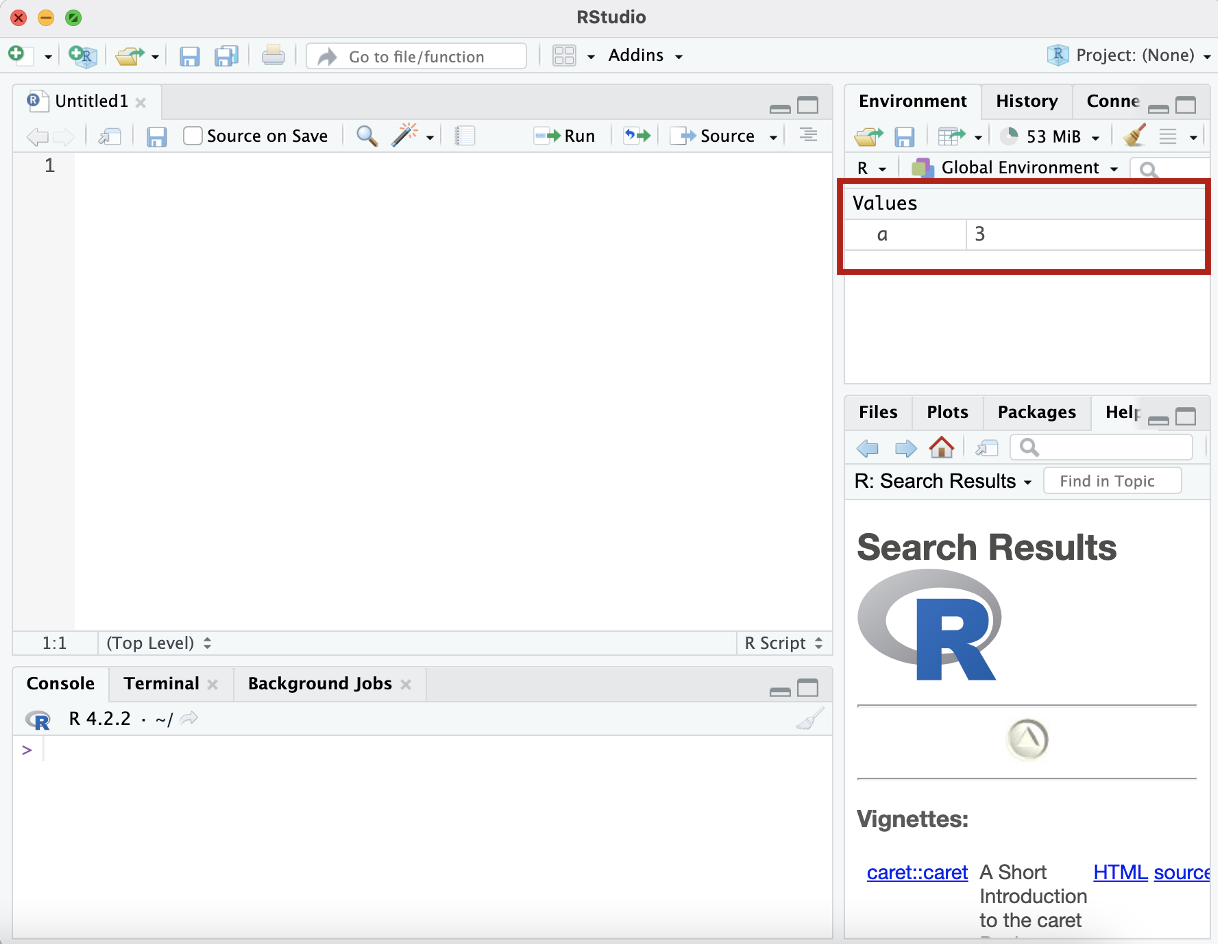Open the HTML vignette link
The height and width of the screenshot is (944, 1218).
point(1120,872)
